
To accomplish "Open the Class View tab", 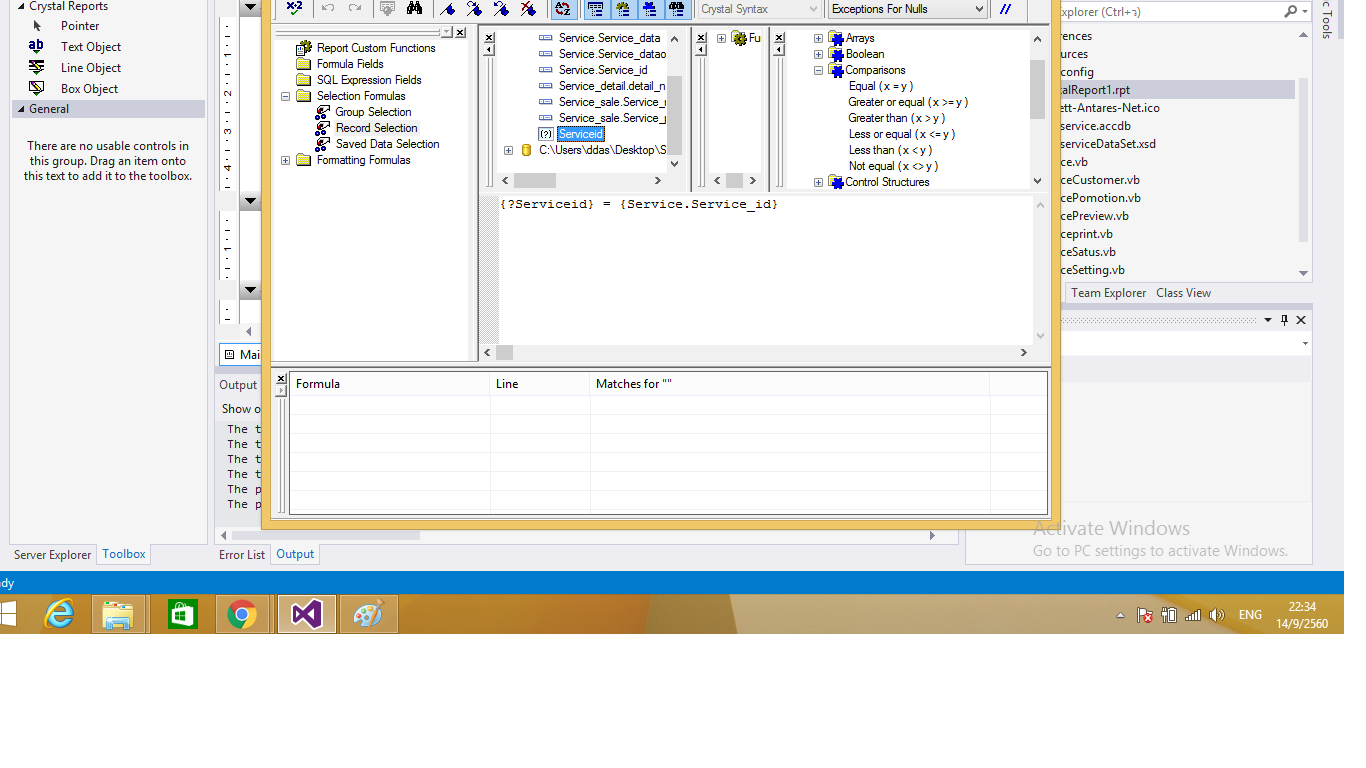I will click(x=1183, y=293).
